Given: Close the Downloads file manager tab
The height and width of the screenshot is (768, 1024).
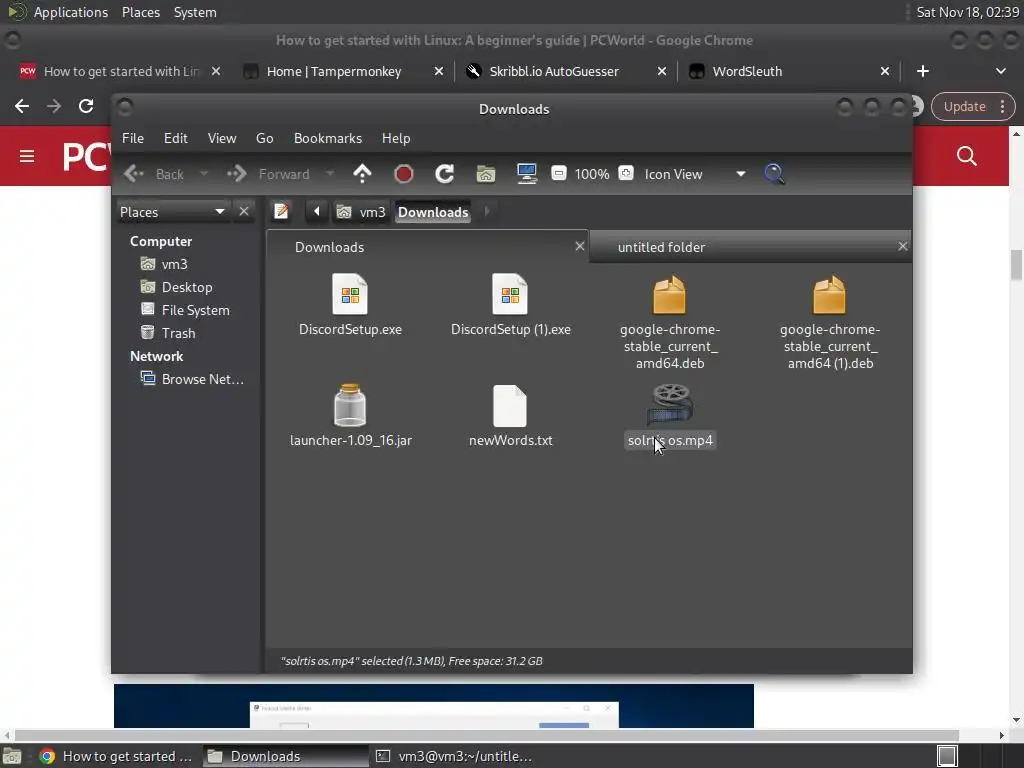Looking at the screenshot, I should click(x=579, y=246).
